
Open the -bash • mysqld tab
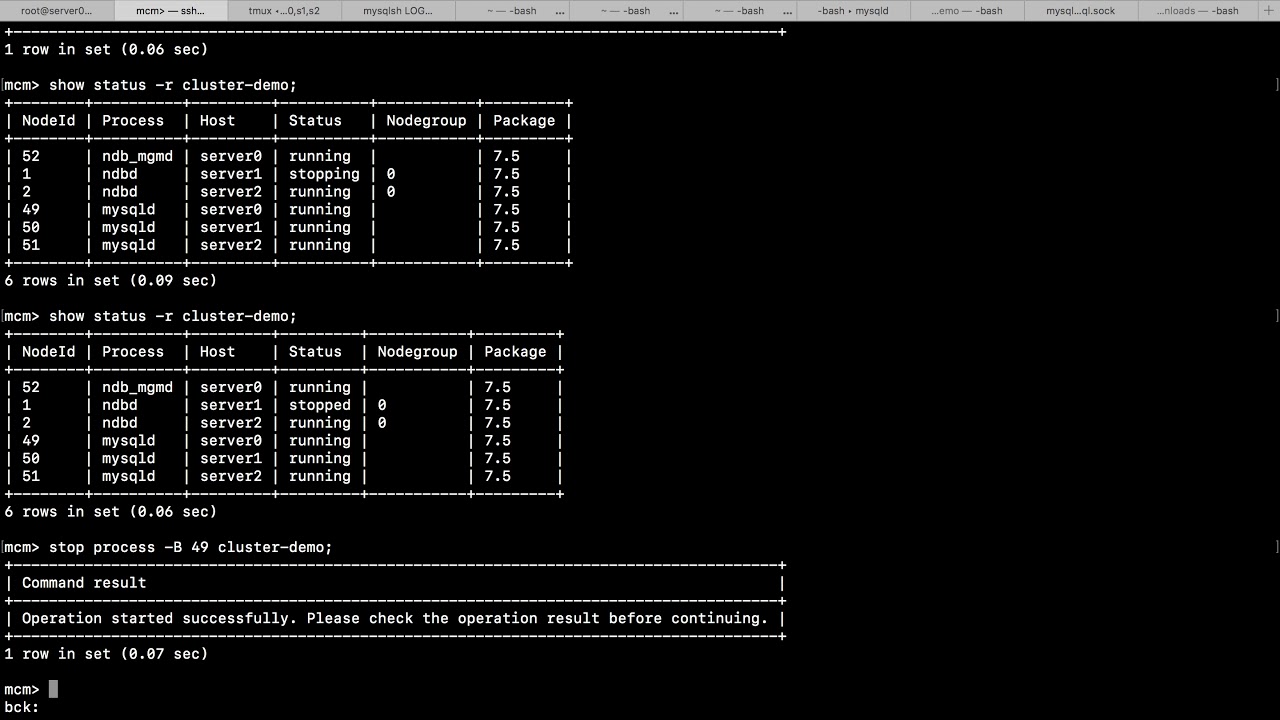(x=853, y=10)
